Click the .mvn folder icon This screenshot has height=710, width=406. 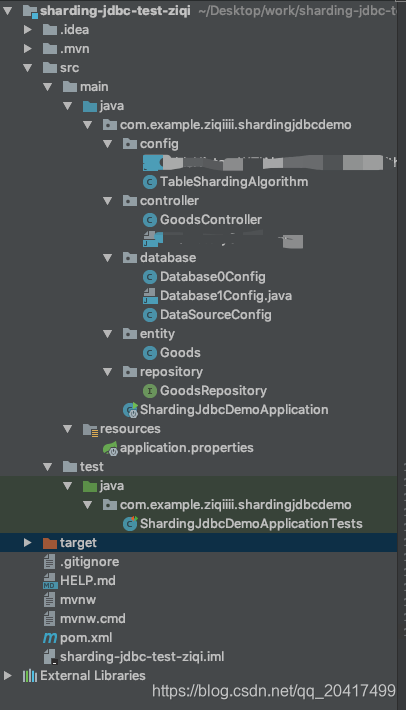(50, 48)
